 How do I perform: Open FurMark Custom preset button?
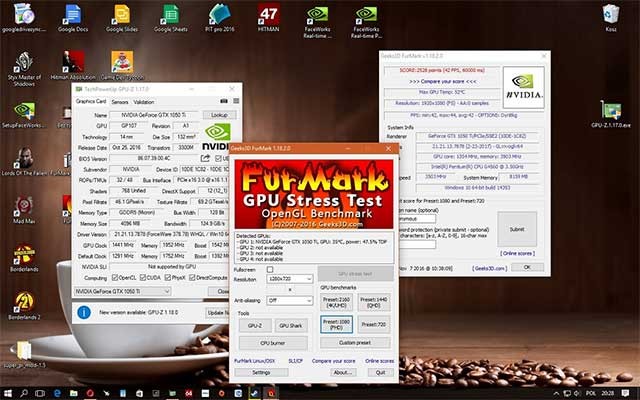pos(355,343)
